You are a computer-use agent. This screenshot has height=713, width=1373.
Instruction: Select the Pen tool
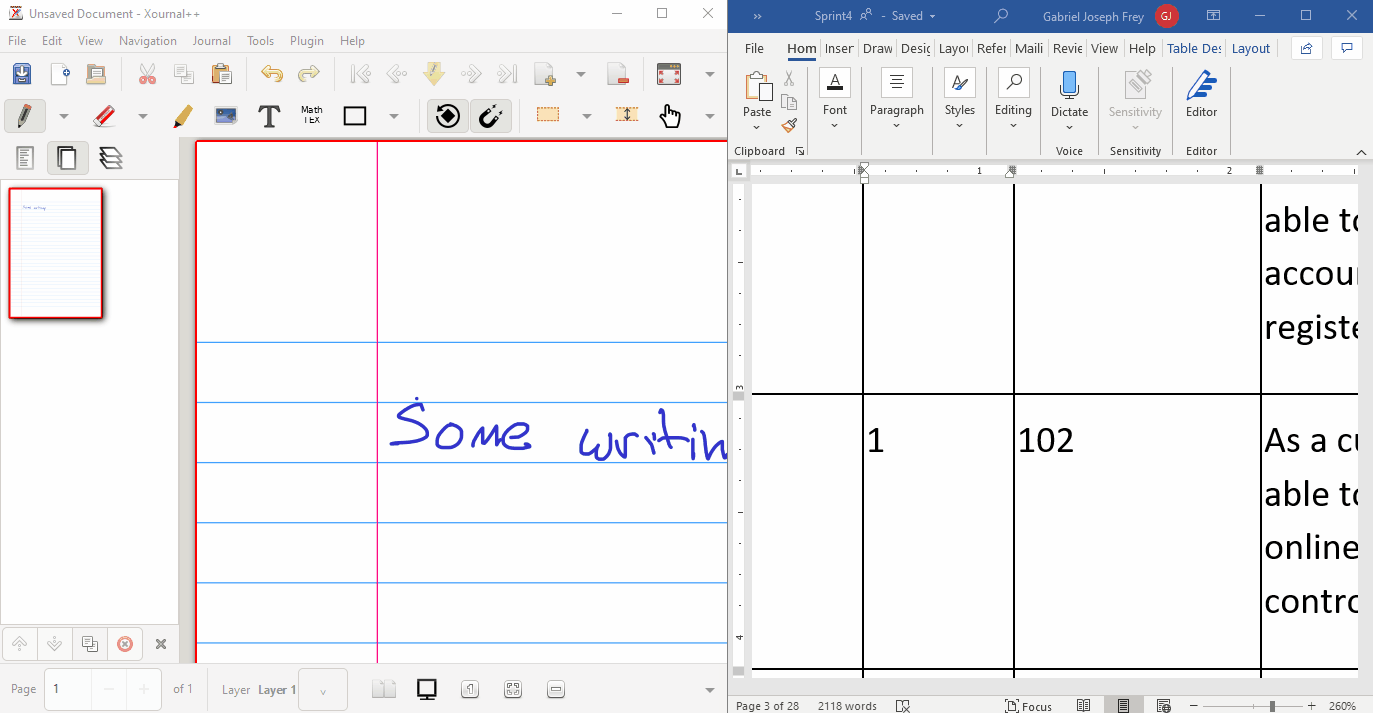[x=24, y=116]
